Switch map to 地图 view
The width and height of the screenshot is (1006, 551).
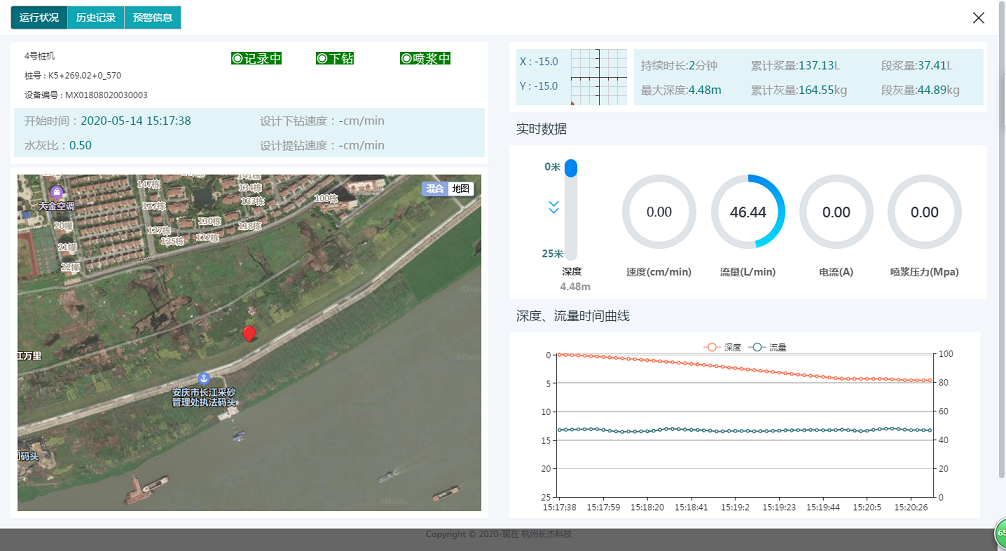pos(460,188)
